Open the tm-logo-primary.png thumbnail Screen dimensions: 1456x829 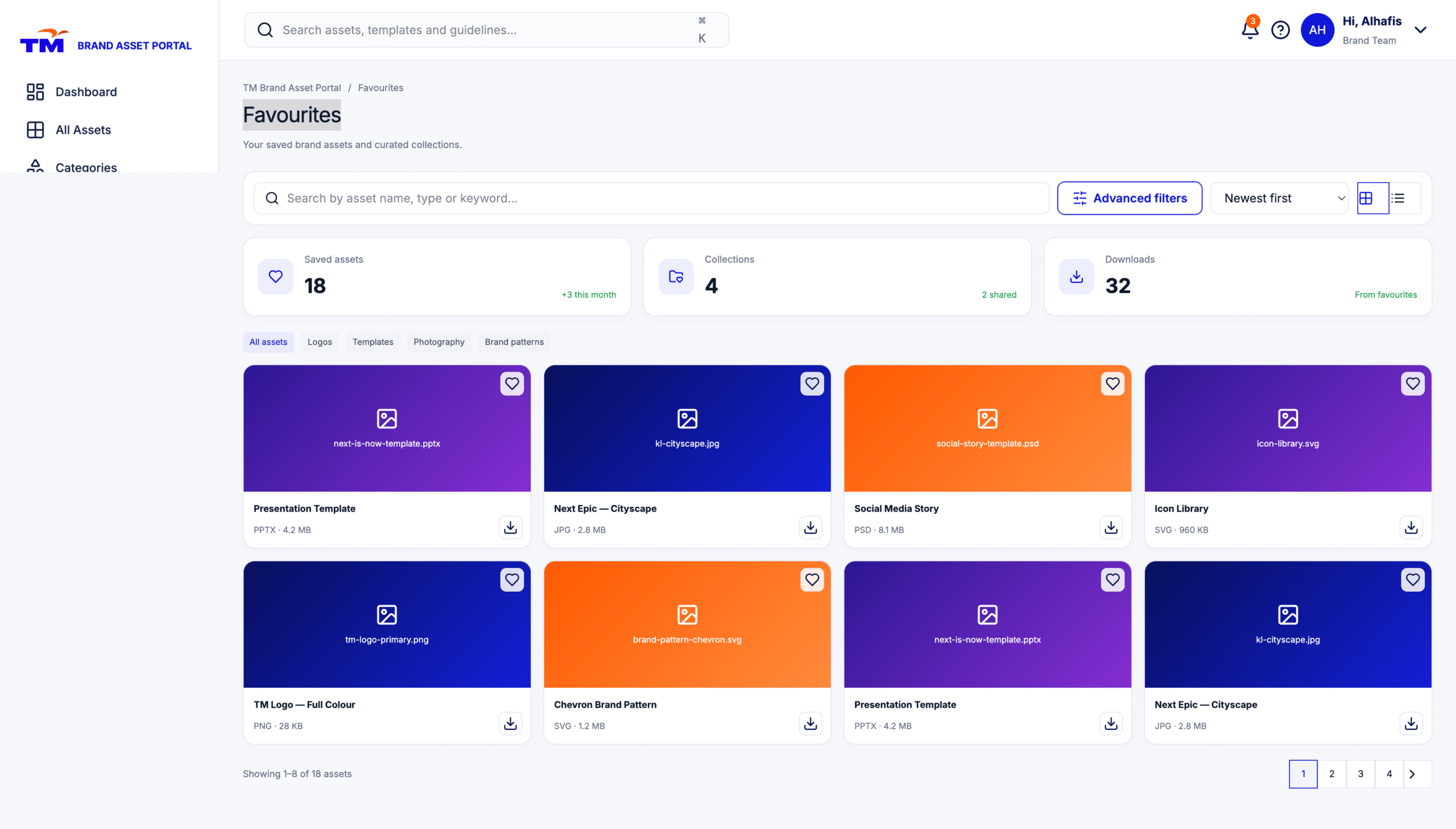click(x=386, y=624)
